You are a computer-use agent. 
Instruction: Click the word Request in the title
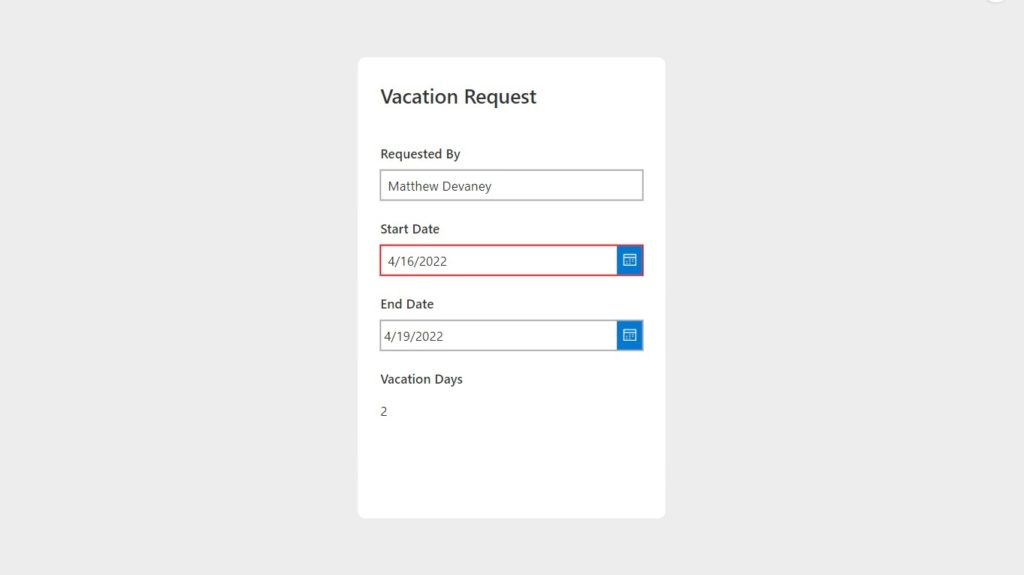click(x=500, y=97)
